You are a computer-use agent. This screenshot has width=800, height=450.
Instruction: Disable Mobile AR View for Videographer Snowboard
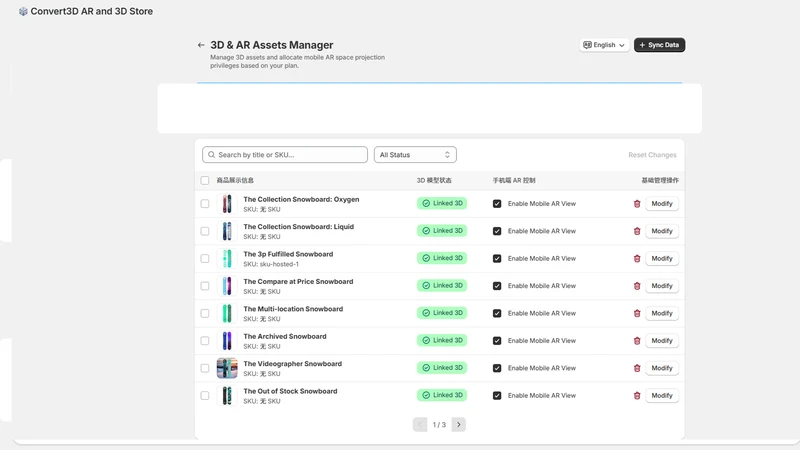(497, 368)
